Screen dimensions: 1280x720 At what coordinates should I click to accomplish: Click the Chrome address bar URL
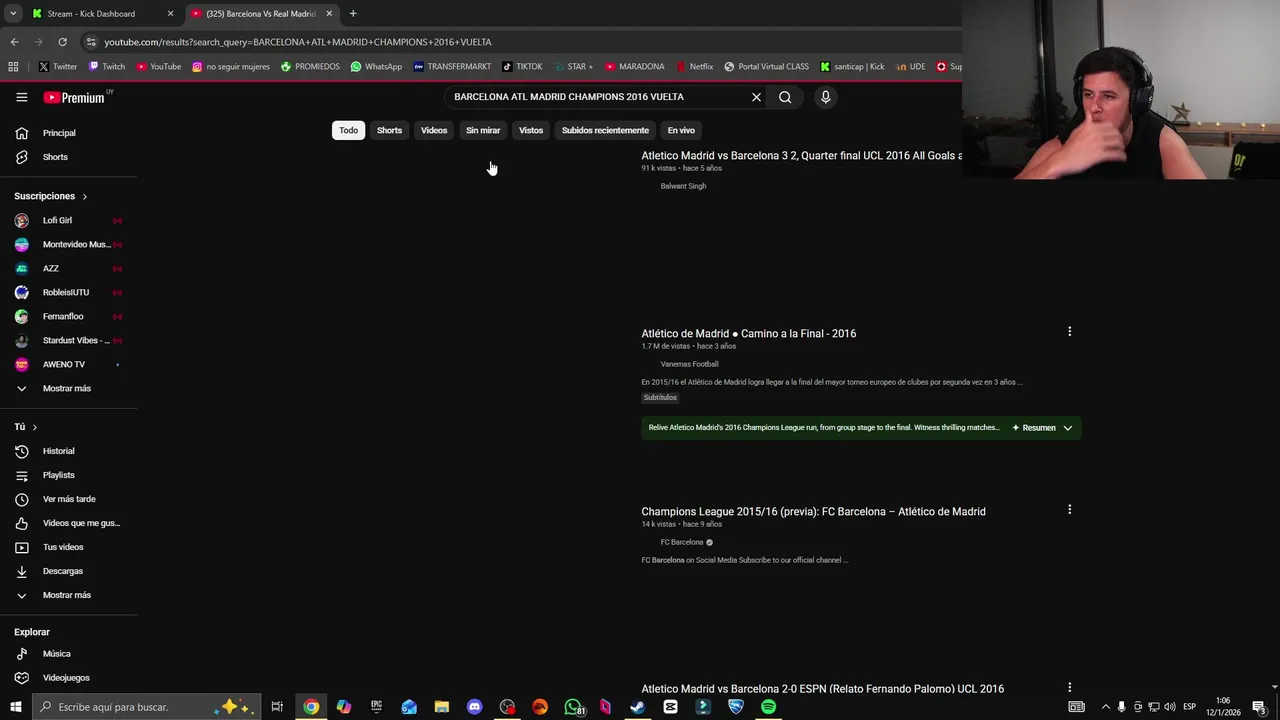point(298,42)
